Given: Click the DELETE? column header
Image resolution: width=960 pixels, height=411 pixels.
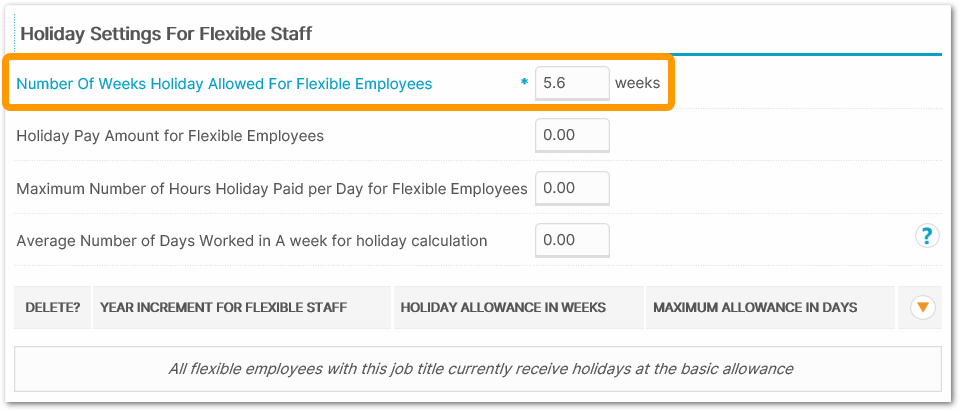Looking at the screenshot, I should point(53,307).
